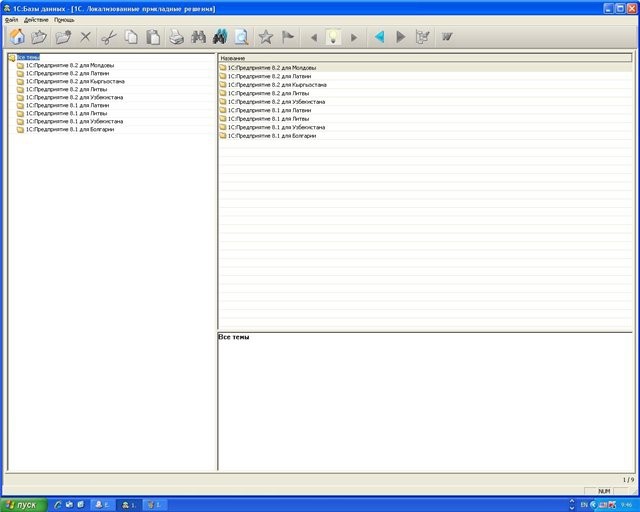This screenshot has height=512, width=640.
Task: Click the large gray forward arrow icon
Action: point(401,37)
